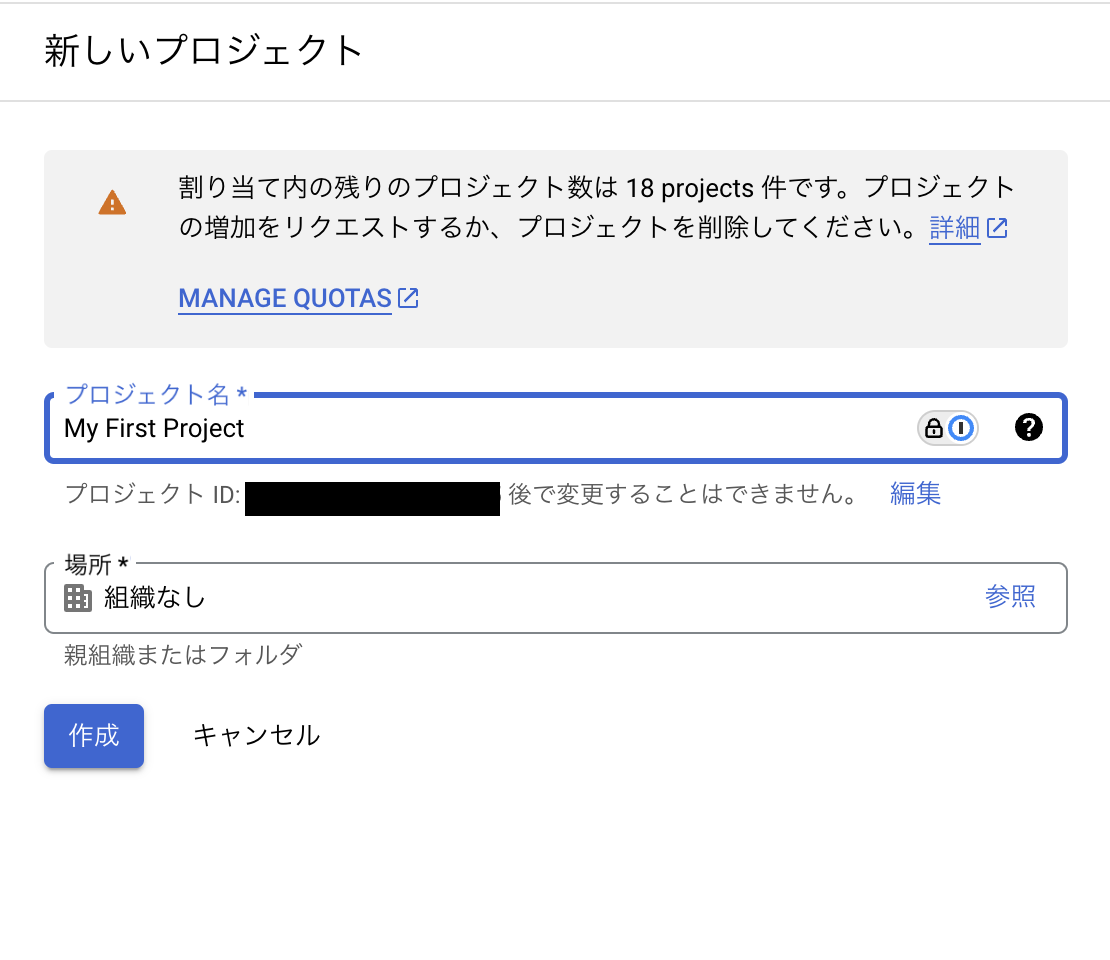This screenshot has width=1110, height=960.
Task: Click the orange warning triangle icon
Action: pos(113,203)
